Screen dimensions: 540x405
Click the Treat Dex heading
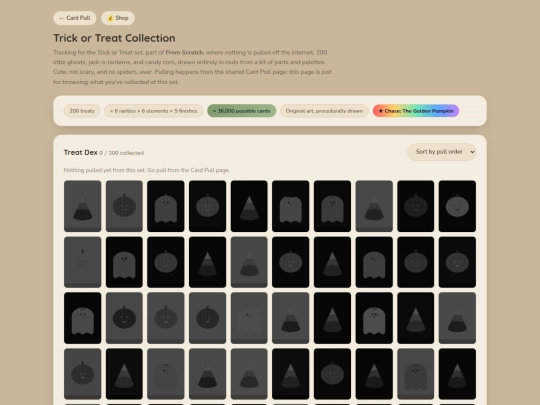point(81,152)
